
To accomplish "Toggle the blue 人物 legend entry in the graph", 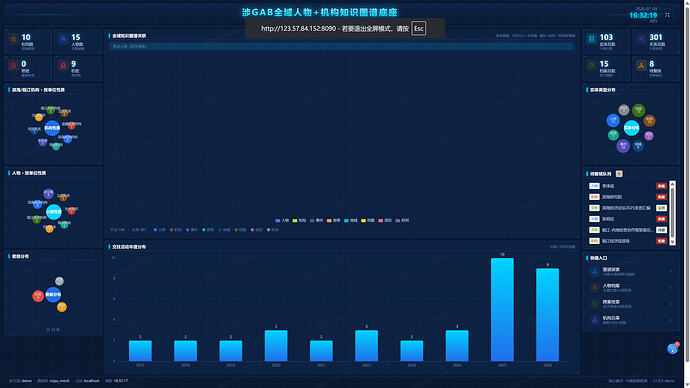I will click(282, 220).
